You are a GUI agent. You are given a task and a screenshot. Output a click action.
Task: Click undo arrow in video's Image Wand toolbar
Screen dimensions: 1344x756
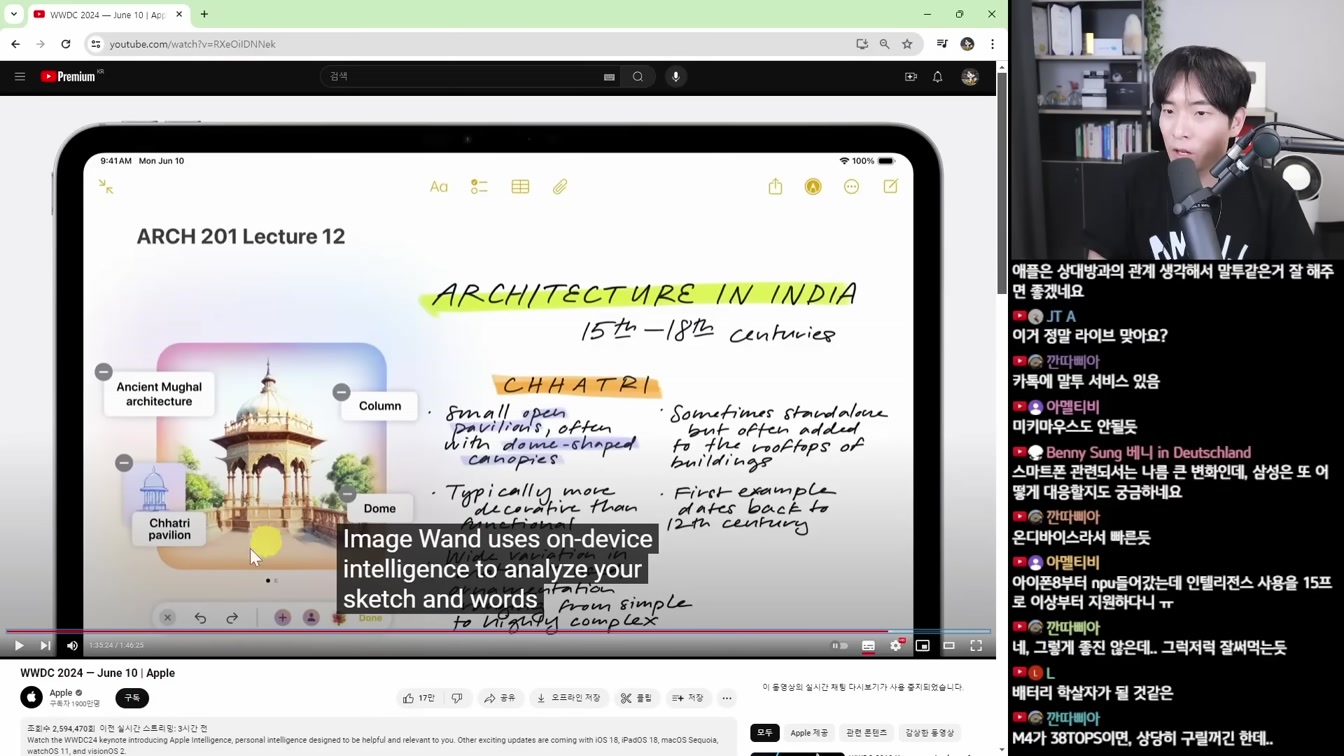point(201,618)
